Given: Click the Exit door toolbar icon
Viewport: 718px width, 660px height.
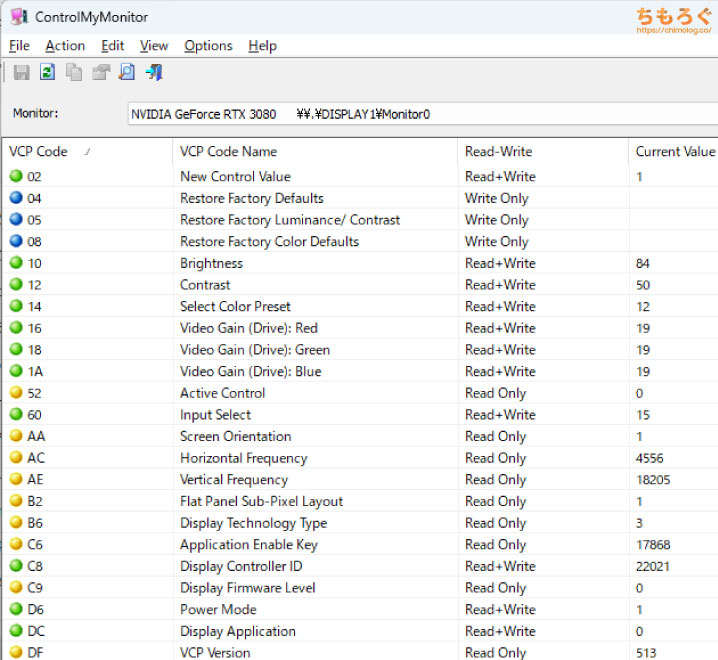Looking at the screenshot, I should (x=154, y=72).
